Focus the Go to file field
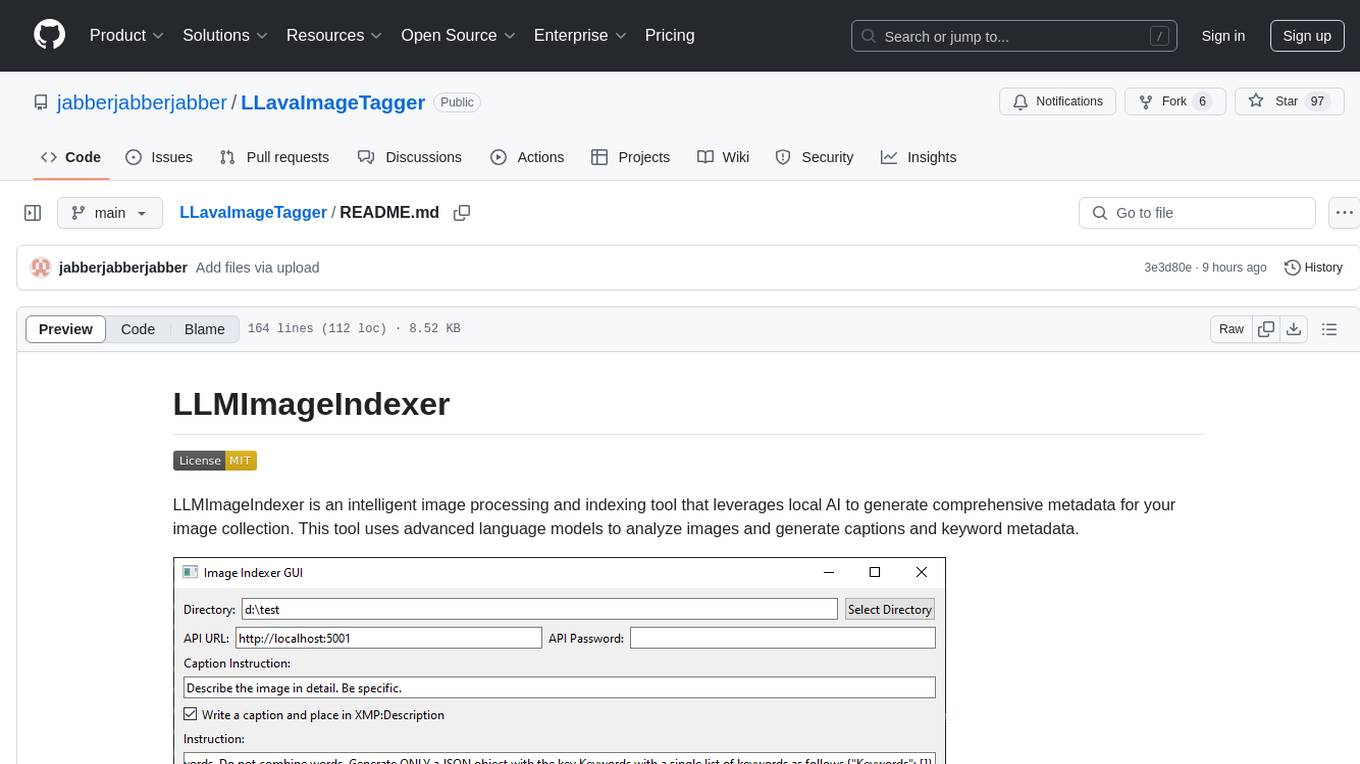 click(1197, 213)
